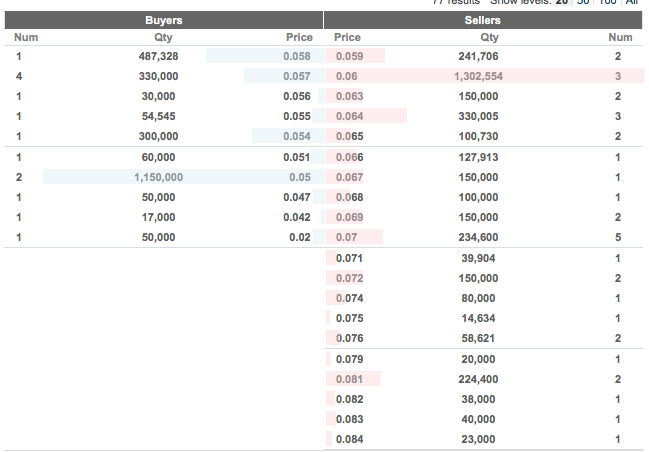Select seller price 0.067
The height and width of the screenshot is (452, 649).
(350, 177)
